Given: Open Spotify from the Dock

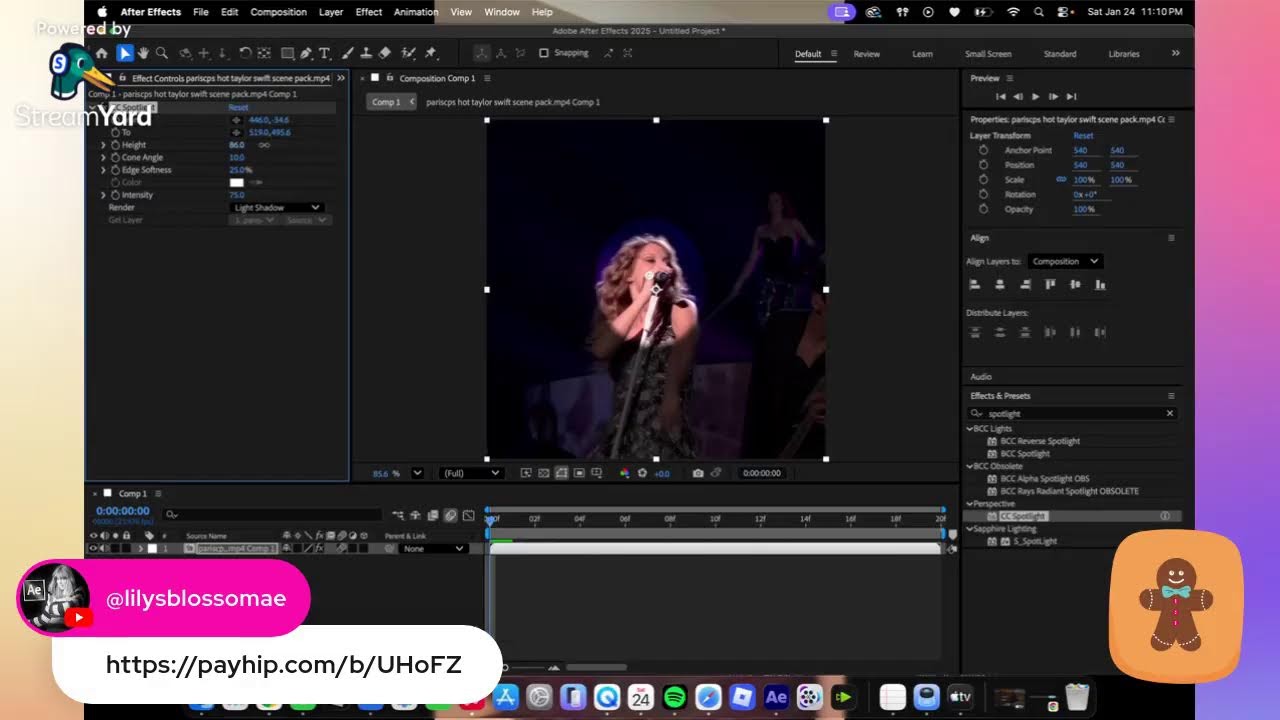Looking at the screenshot, I should [x=675, y=697].
